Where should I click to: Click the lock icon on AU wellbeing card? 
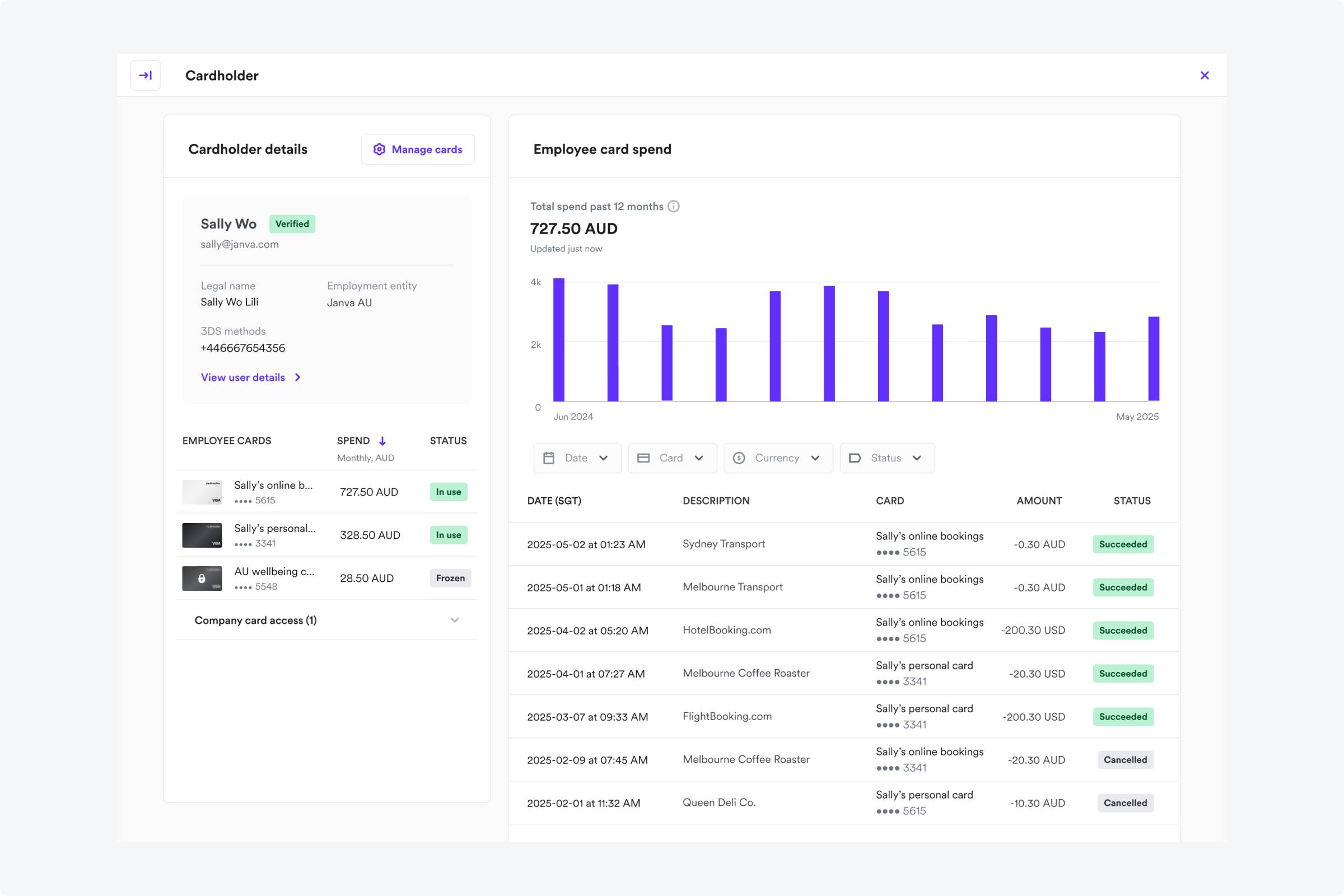(x=201, y=578)
